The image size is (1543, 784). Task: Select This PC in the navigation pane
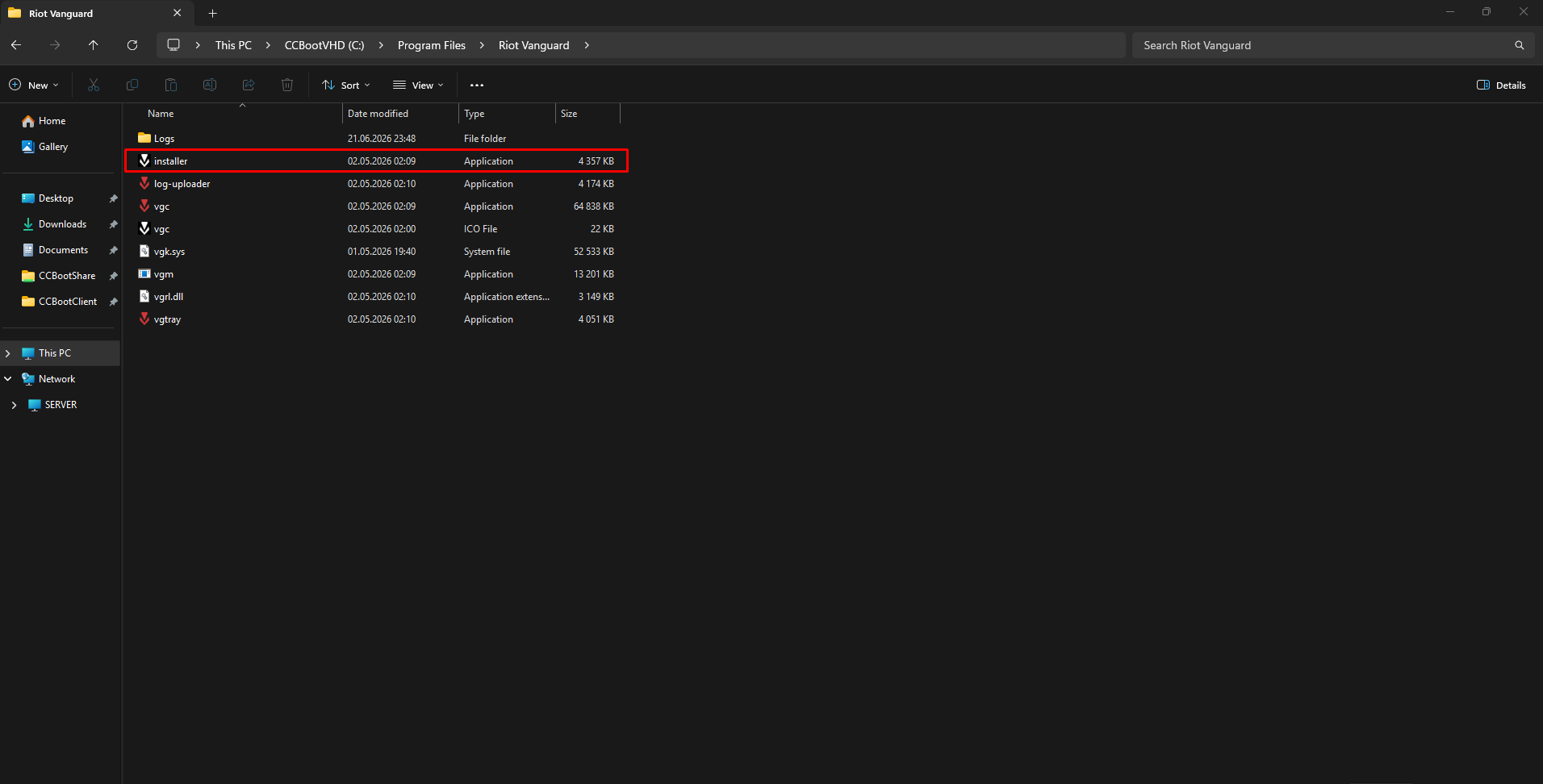pos(61,353)
